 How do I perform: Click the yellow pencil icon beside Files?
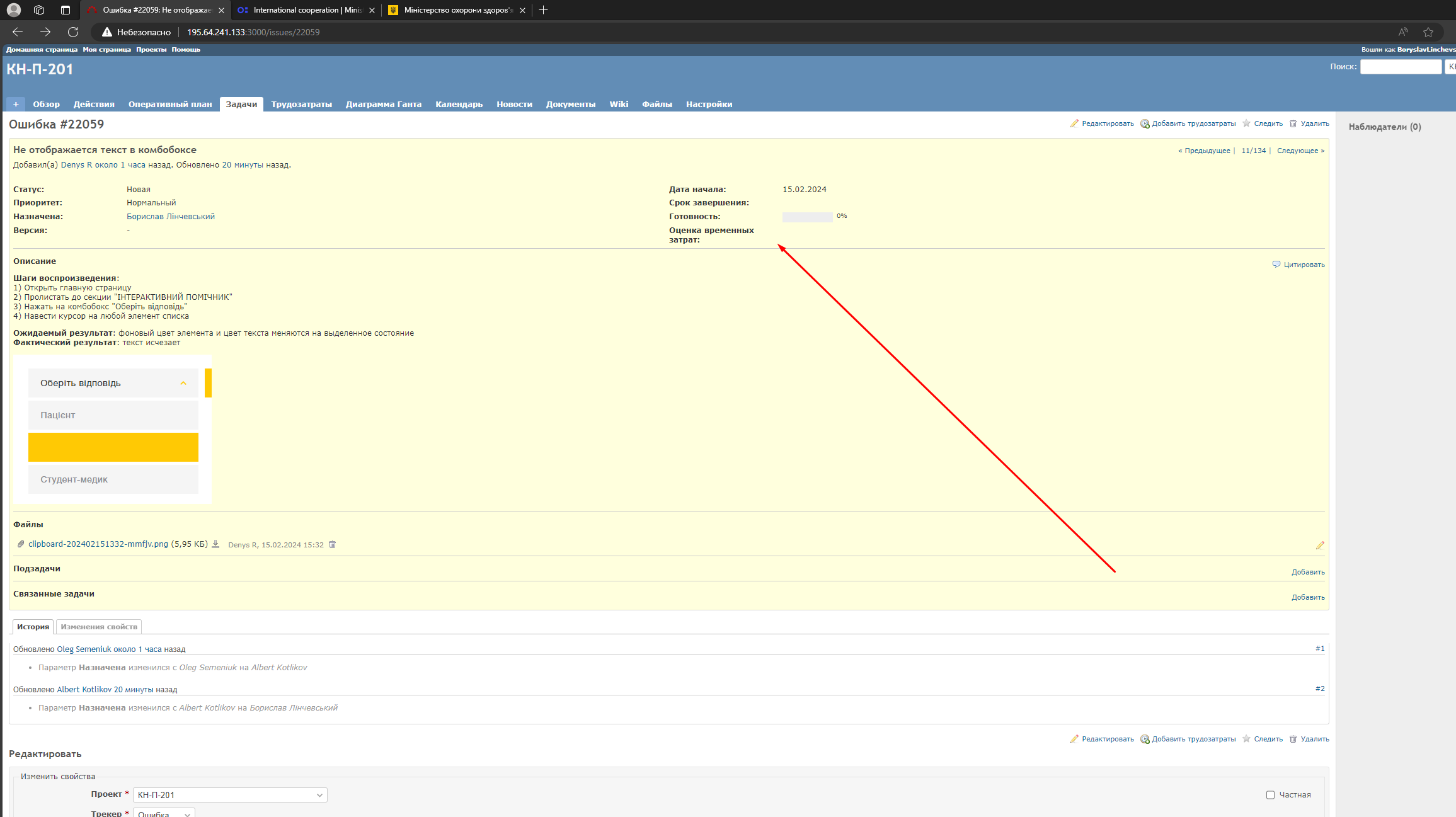pos(1320,545)
